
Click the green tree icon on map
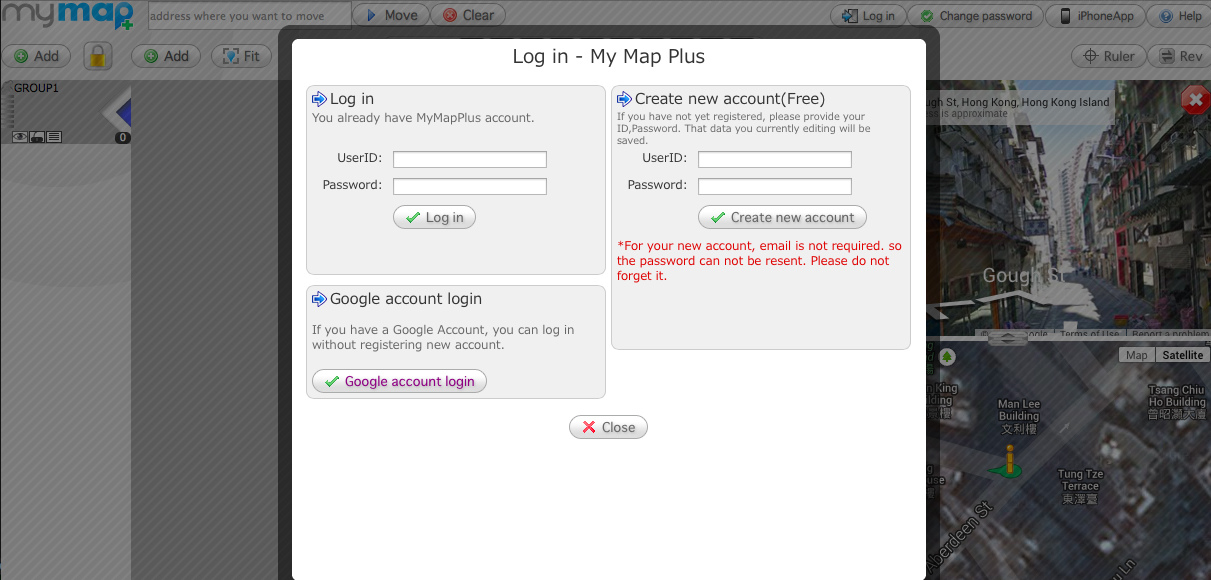tap(946, 356)
